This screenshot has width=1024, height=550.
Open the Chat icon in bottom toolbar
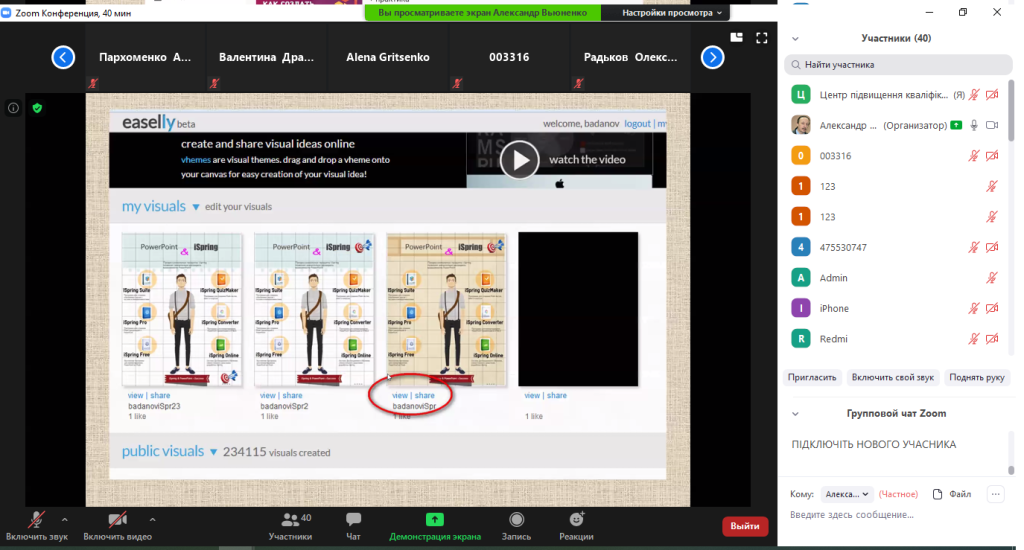(x=353, y=520)
